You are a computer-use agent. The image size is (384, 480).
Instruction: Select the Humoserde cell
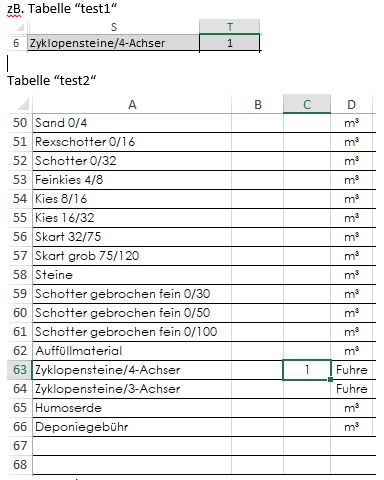point(132,408)
